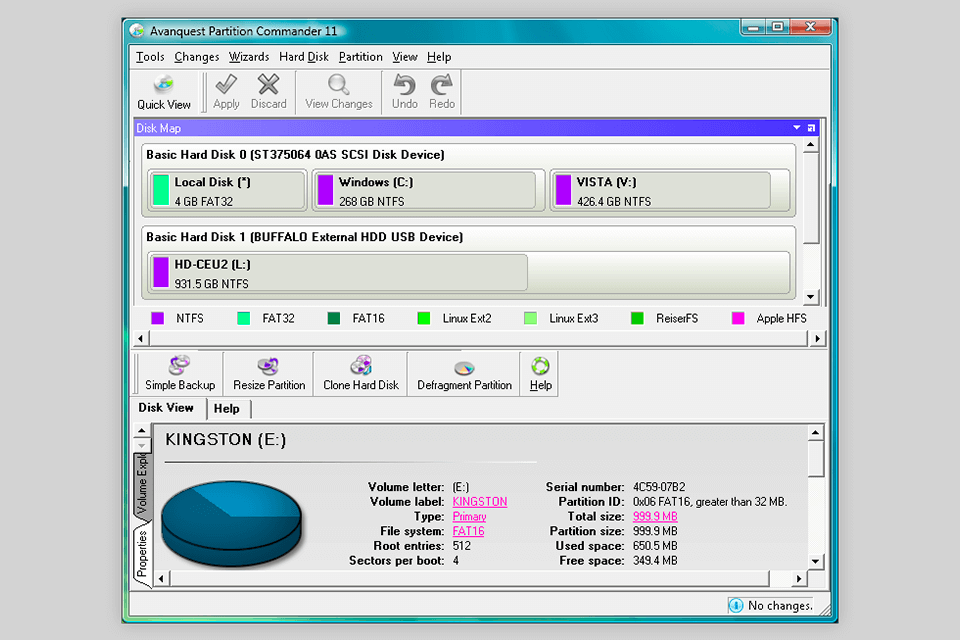The height and width of the screenshot is (640, 960).
Task: Click the 999.9 MB total size link
Action: (655, 516)
